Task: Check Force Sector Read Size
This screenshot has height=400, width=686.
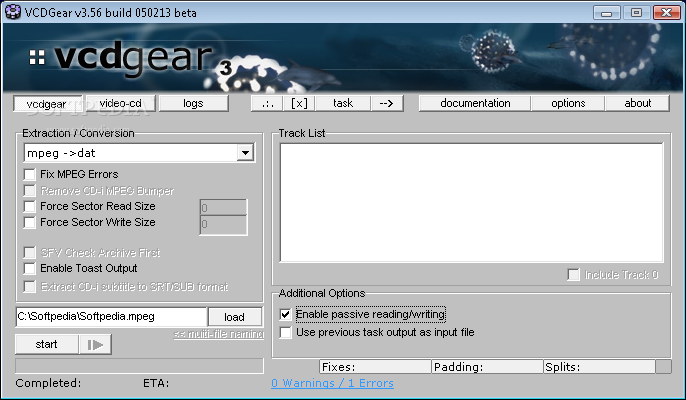Action: click(29, 206)
